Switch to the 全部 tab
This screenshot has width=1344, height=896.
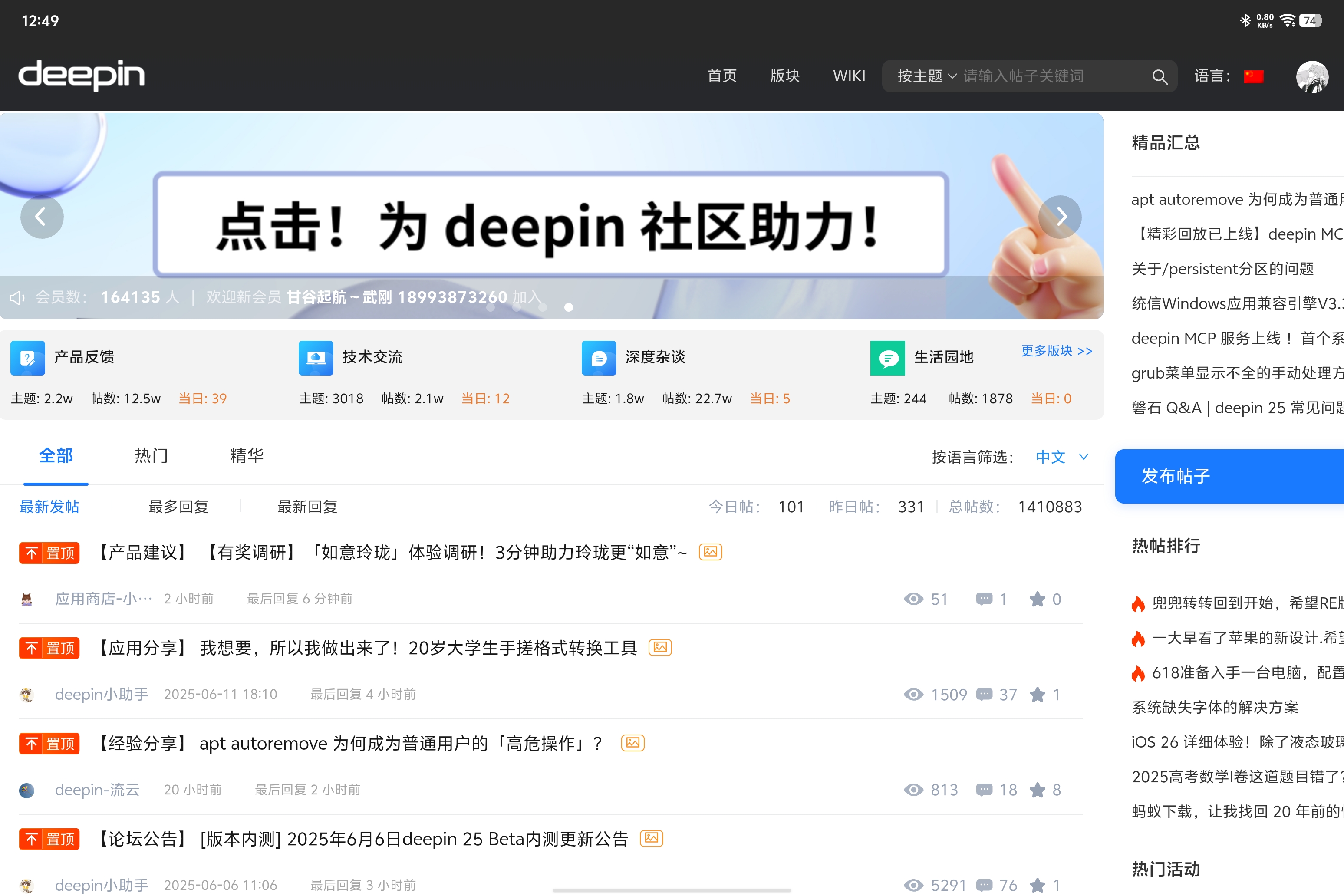click(x=56, y=455)
